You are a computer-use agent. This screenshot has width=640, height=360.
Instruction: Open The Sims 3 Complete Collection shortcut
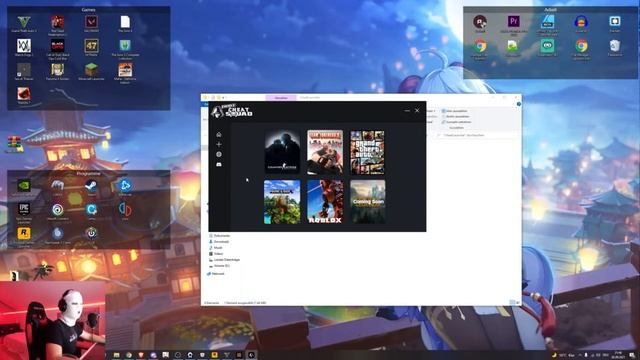click(125, 48)
